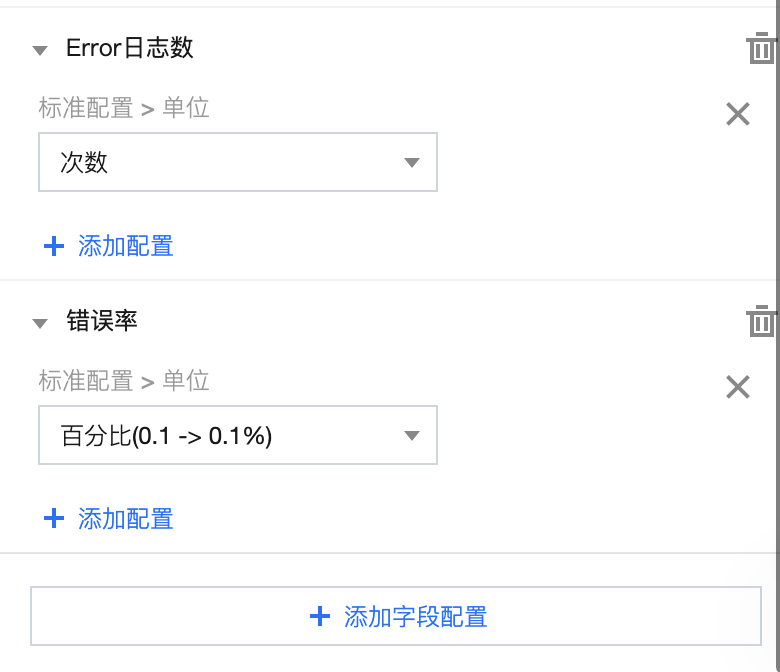Viewport: 780px width, 672px height.
Task: Collapse the 错误率 section triangle
Action: (x=40, y=323)
